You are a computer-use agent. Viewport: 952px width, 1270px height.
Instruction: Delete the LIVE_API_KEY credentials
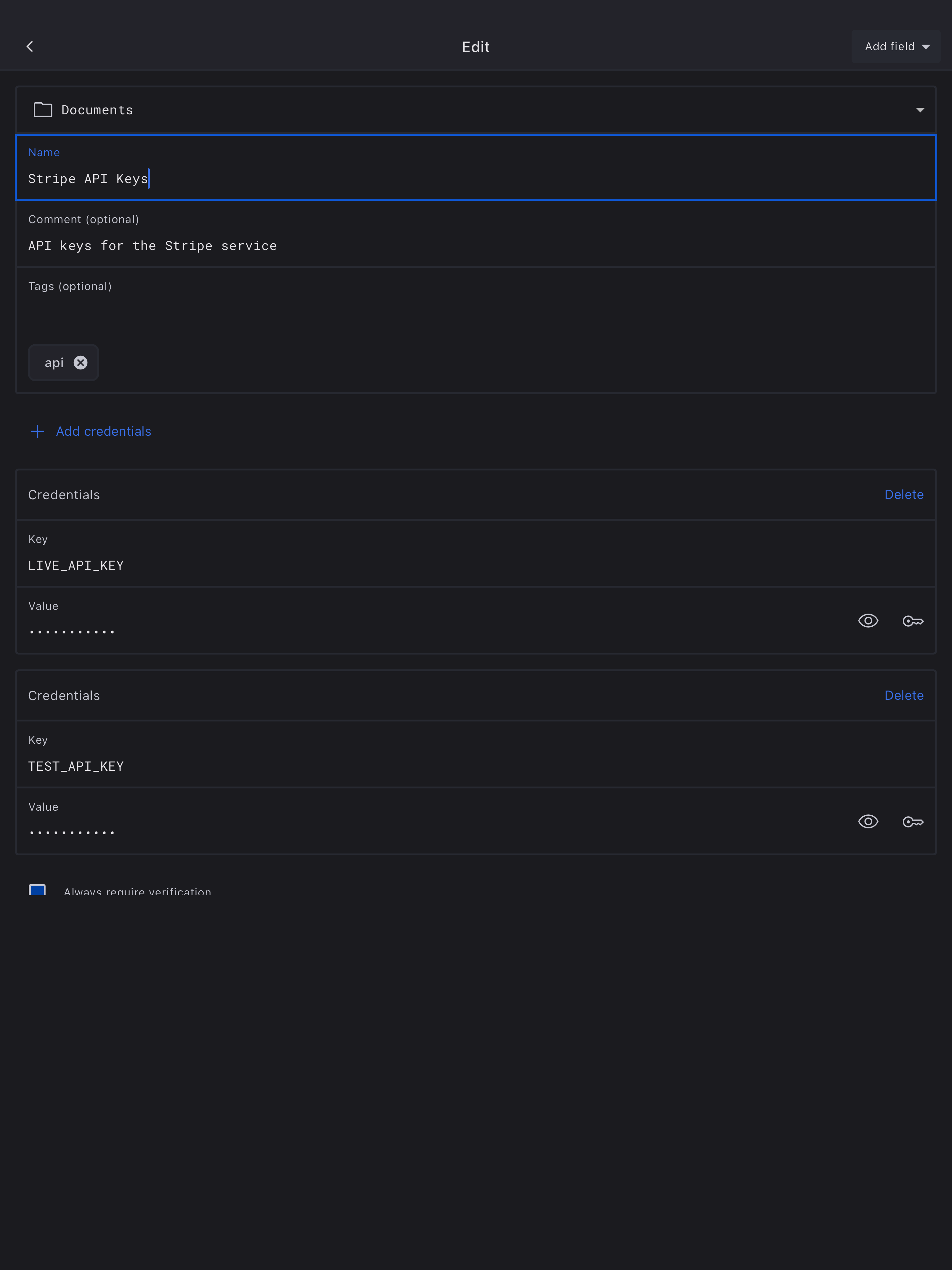coord(904,495)
